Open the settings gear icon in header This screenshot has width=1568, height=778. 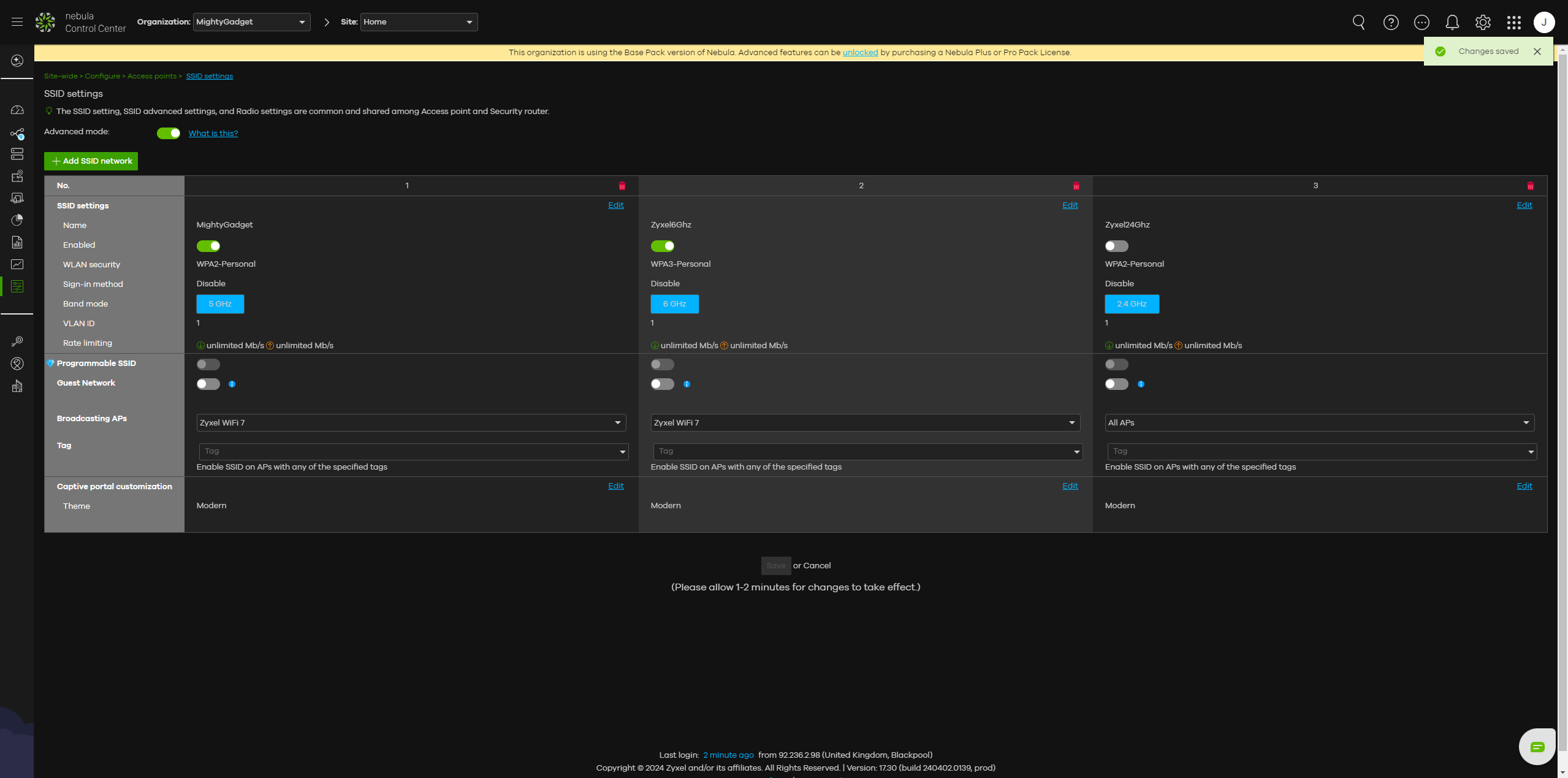[x=1482, y=23]
